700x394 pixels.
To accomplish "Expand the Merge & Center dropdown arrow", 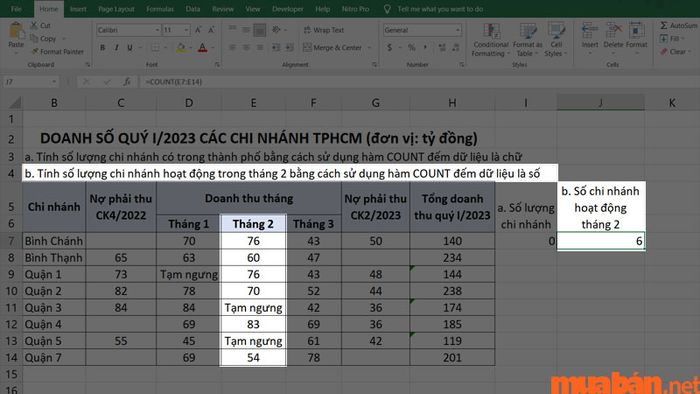I will (x=369, y=47).
